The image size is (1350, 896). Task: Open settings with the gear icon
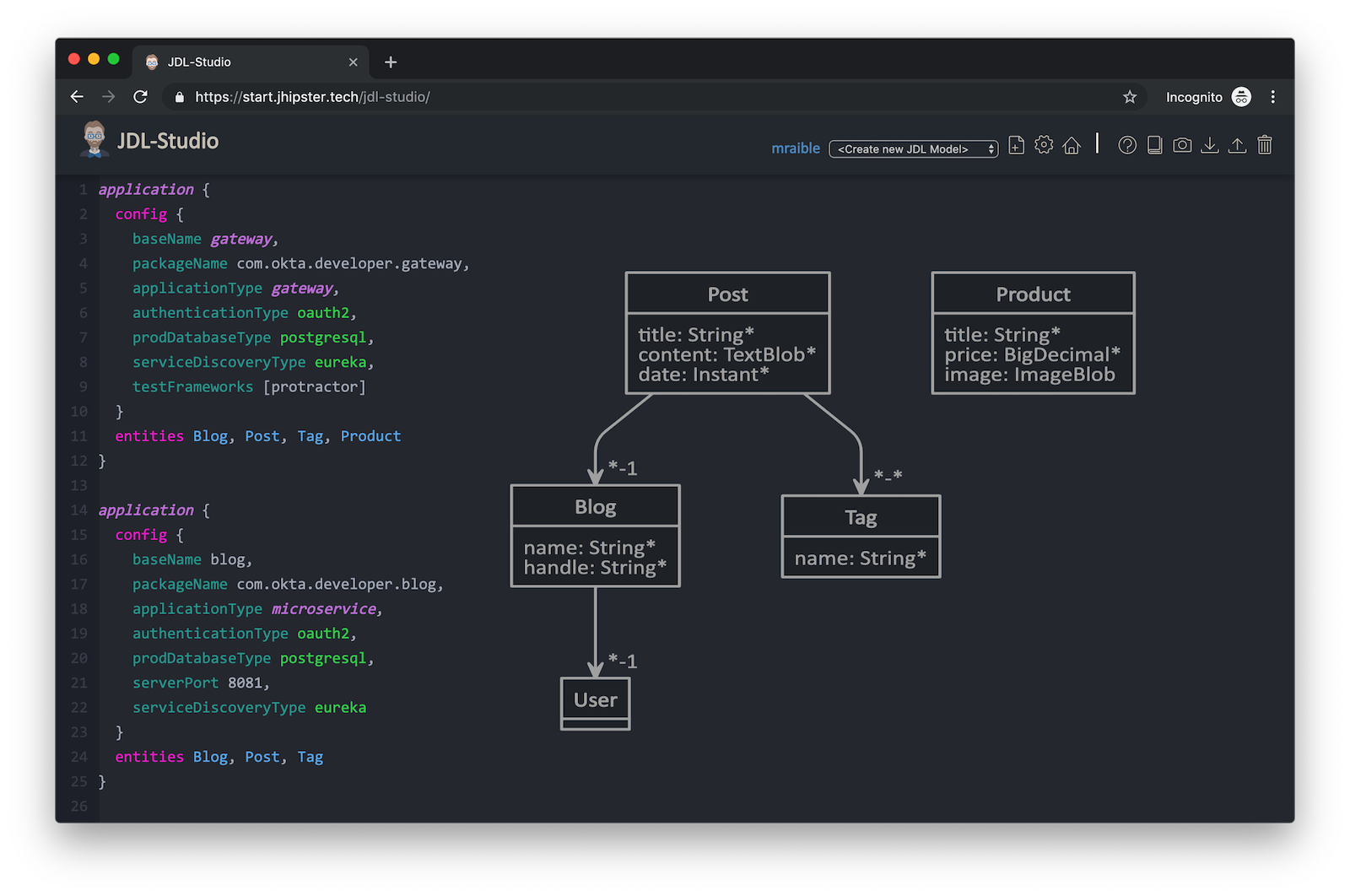(x=1044, y=145)
